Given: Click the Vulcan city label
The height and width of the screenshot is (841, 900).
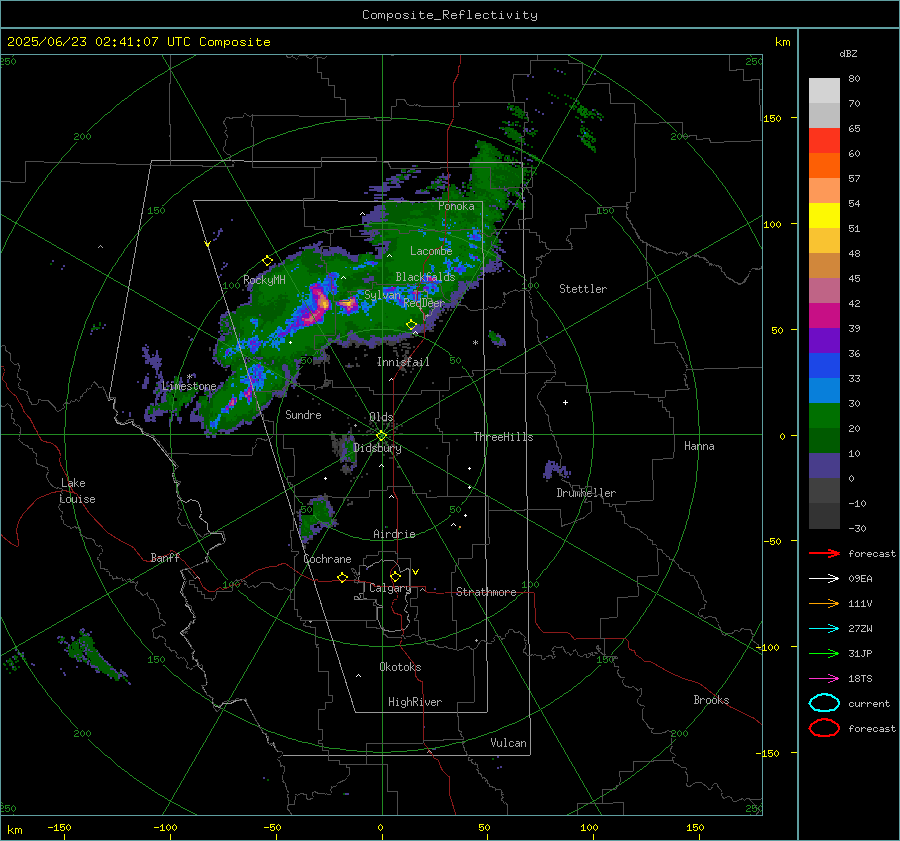Looking at the screenshot, I should 509,743.
